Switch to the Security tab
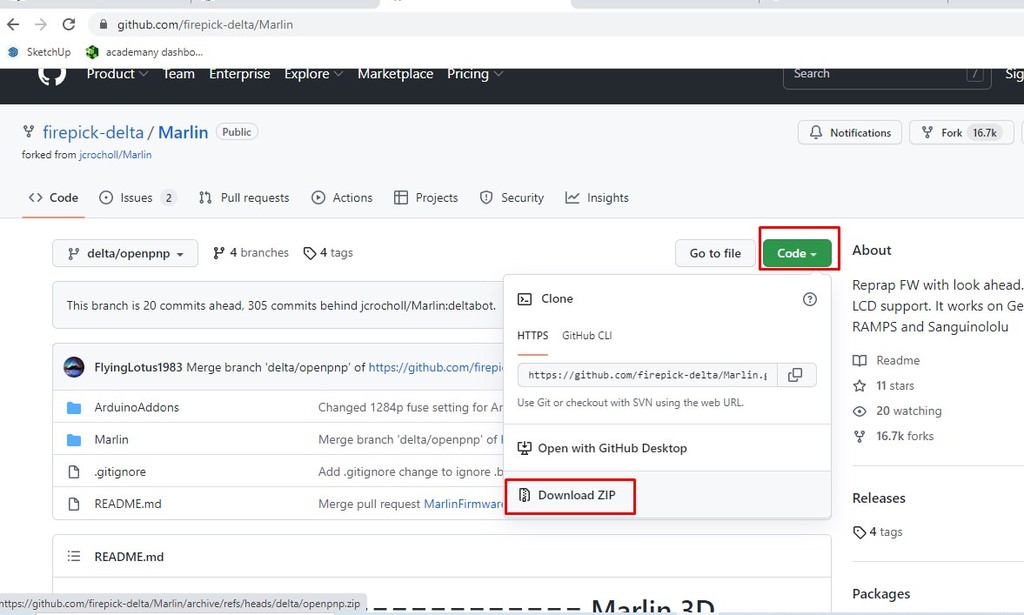The height and width of the screenshot is (615, 1024). (x=511, y=197)
